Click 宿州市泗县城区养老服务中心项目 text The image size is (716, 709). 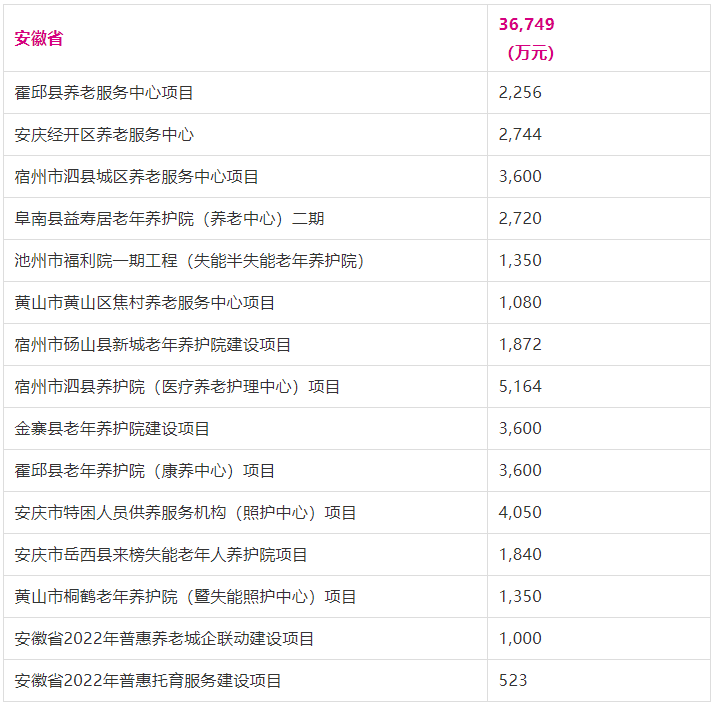[x=137, y=176]
